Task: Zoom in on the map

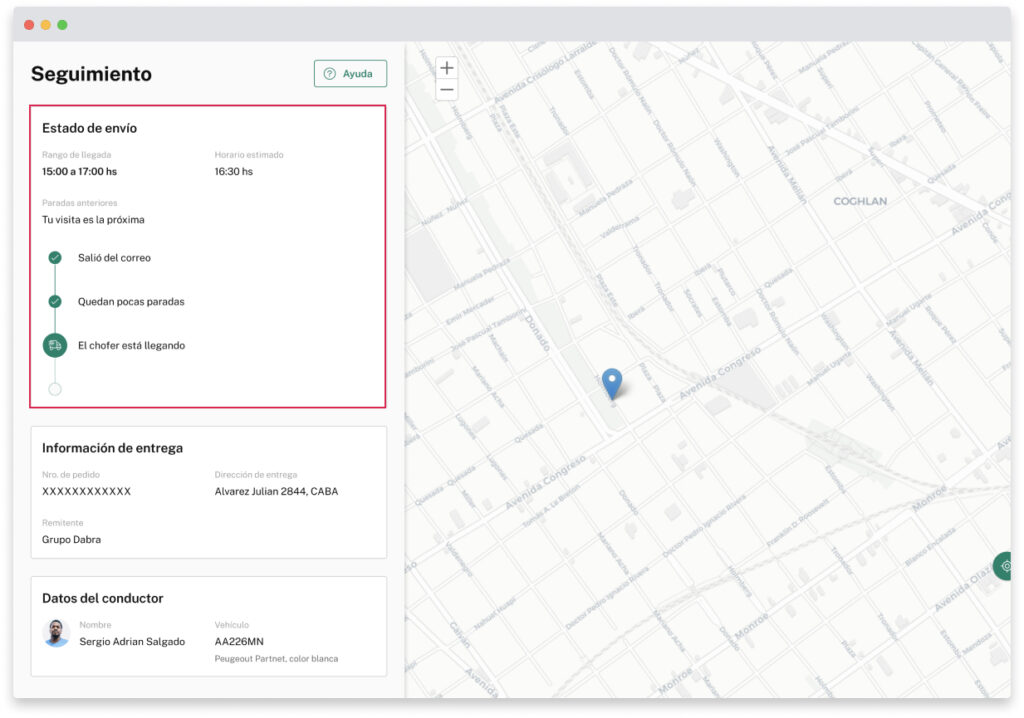Action: [x=447, y=68]
